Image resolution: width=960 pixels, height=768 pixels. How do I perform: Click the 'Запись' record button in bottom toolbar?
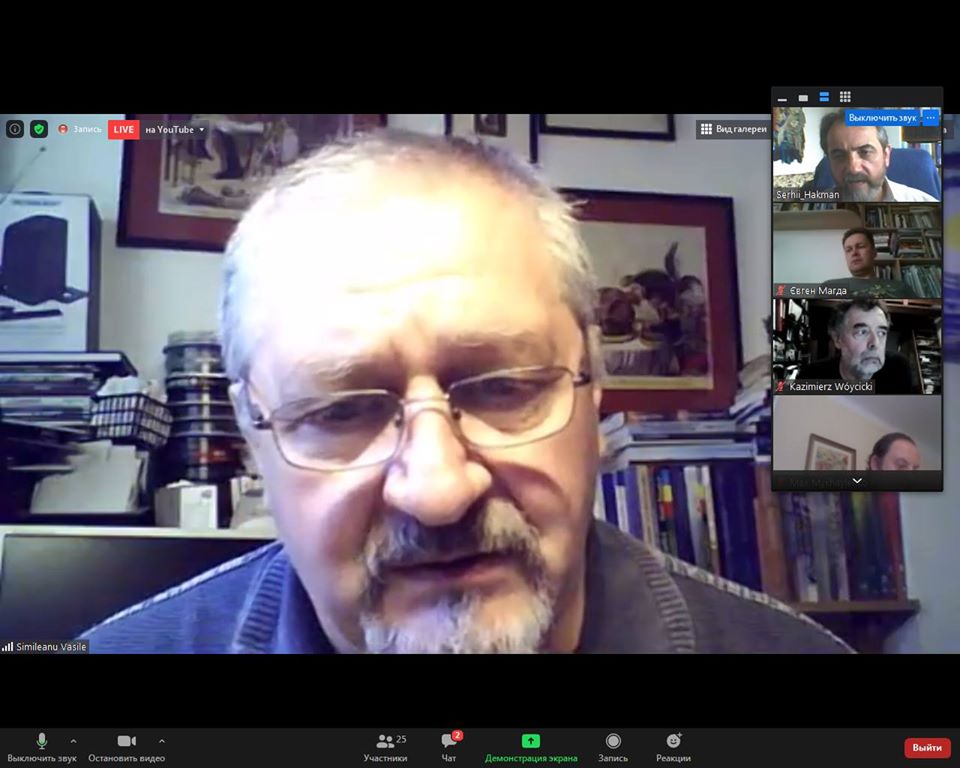point(613,748)
